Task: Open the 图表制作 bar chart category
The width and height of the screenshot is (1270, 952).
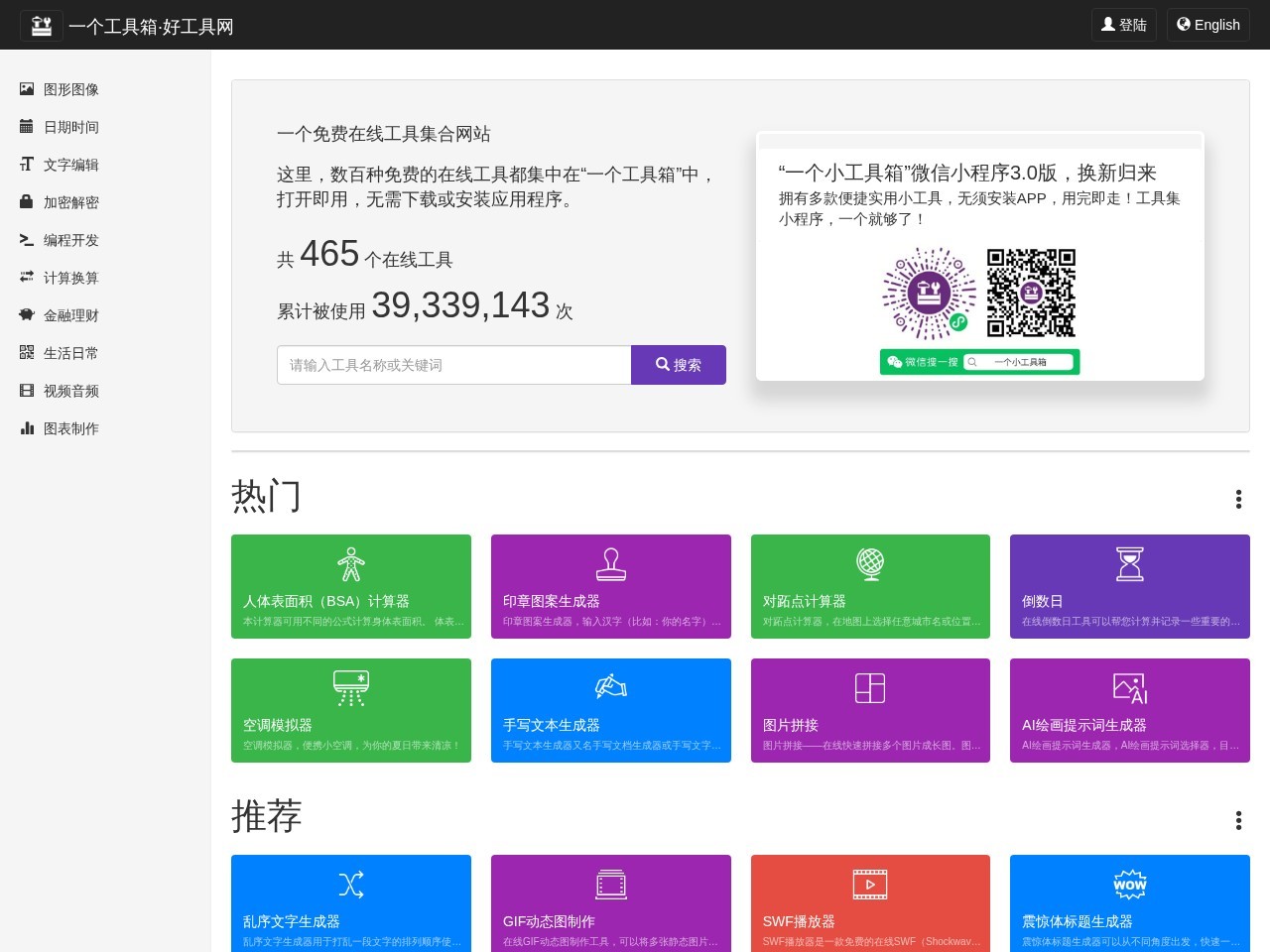Action: coord(60,428)
